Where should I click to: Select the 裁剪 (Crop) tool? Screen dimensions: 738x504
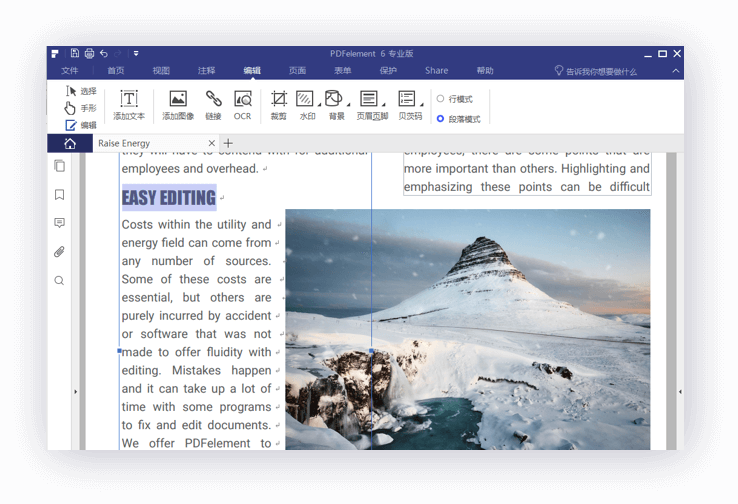(x=279, y=105)
